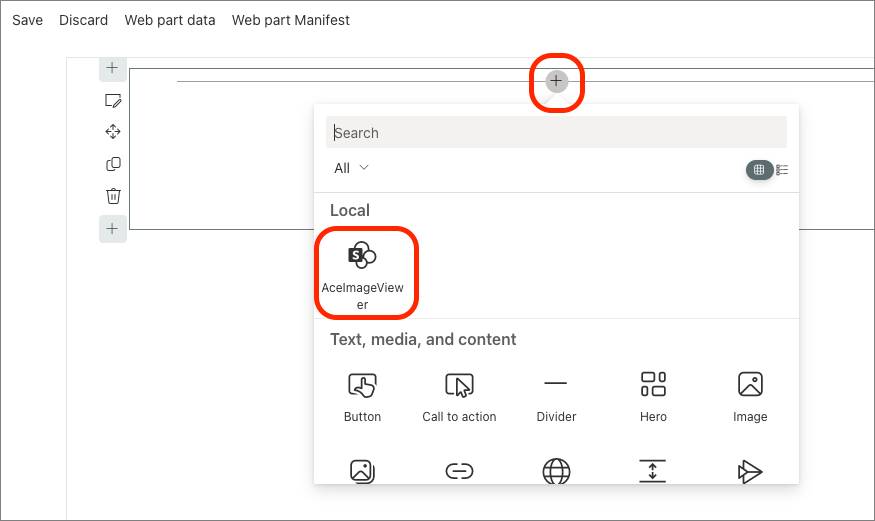The image size is (875, 521).
Task: Insert the Image web part
Action: [x=750, y=398]
